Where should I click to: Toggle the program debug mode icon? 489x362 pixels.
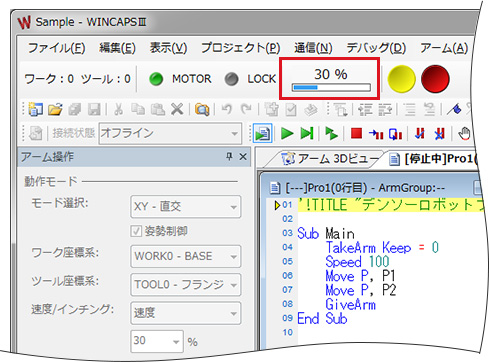[x=262, y=133]
